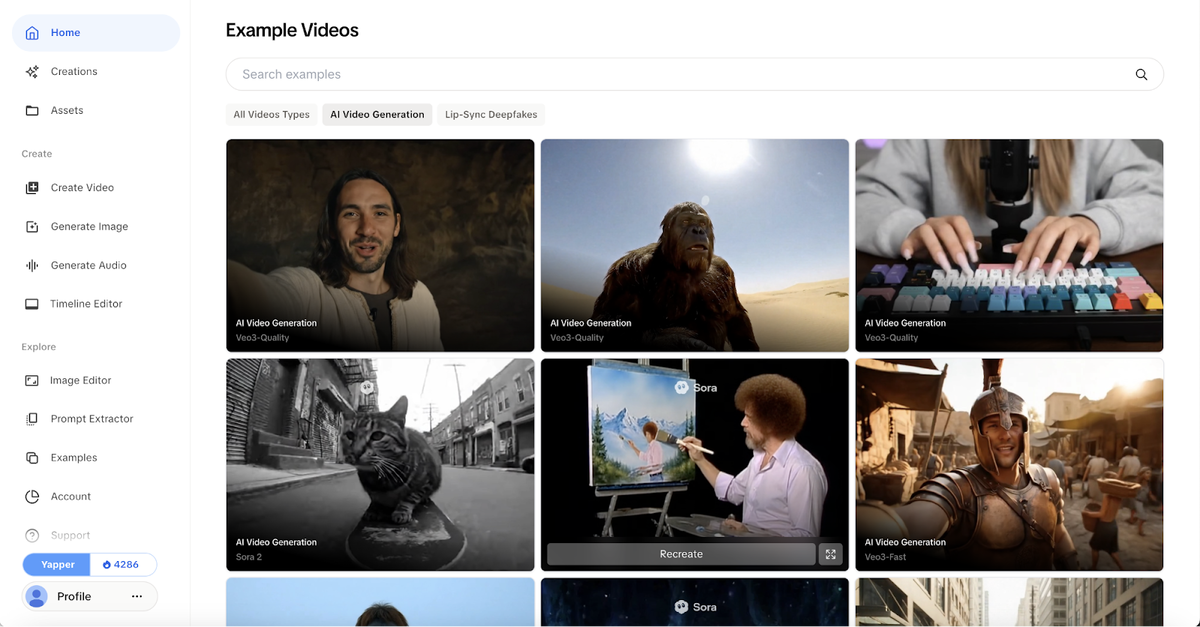Screen dimensions: 1200x627
Task: Open the Assets panel icon
Action: pyautogui.click(x=32, y=110)
